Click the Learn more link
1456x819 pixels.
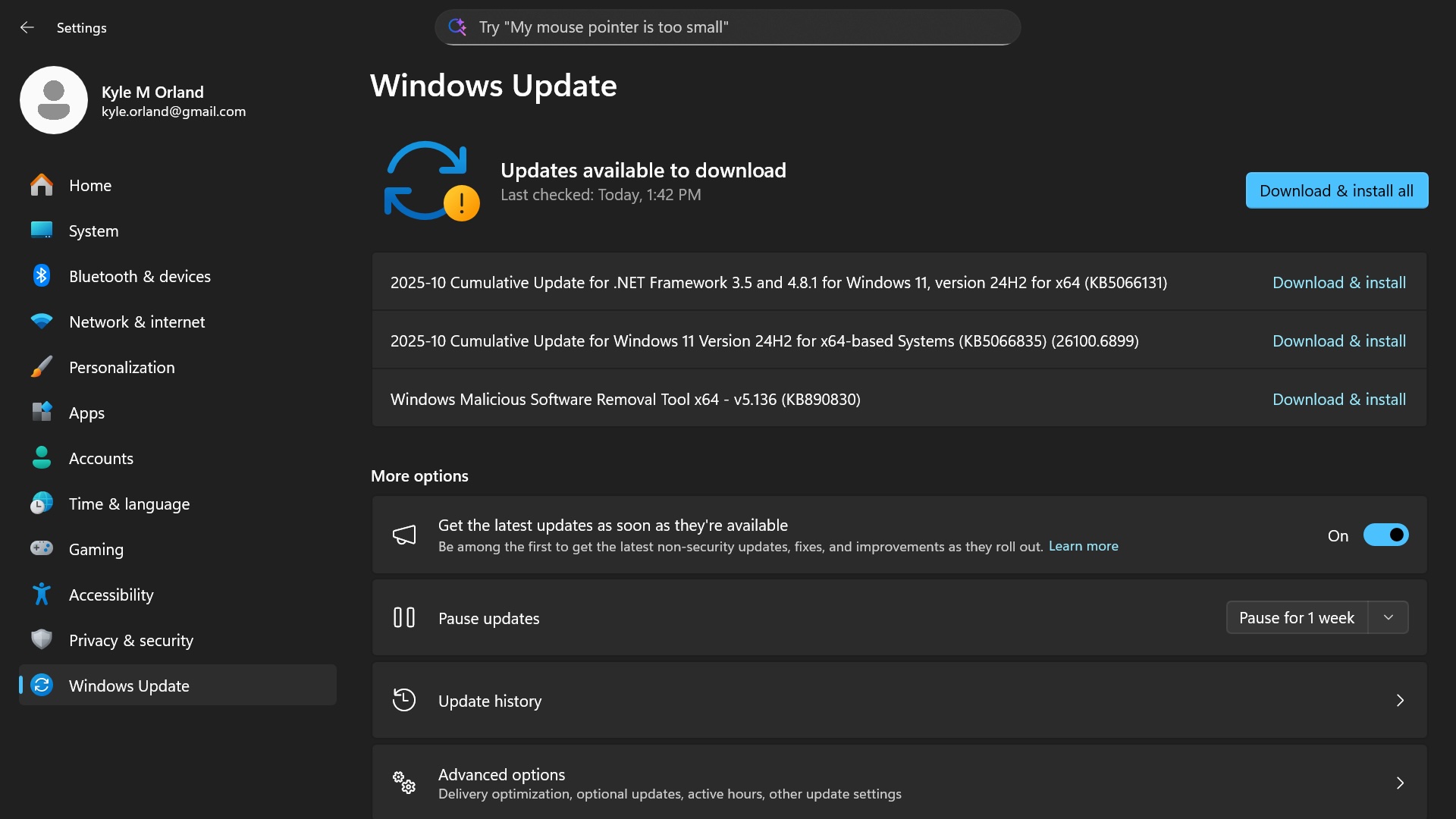(x=1083, y=546)
